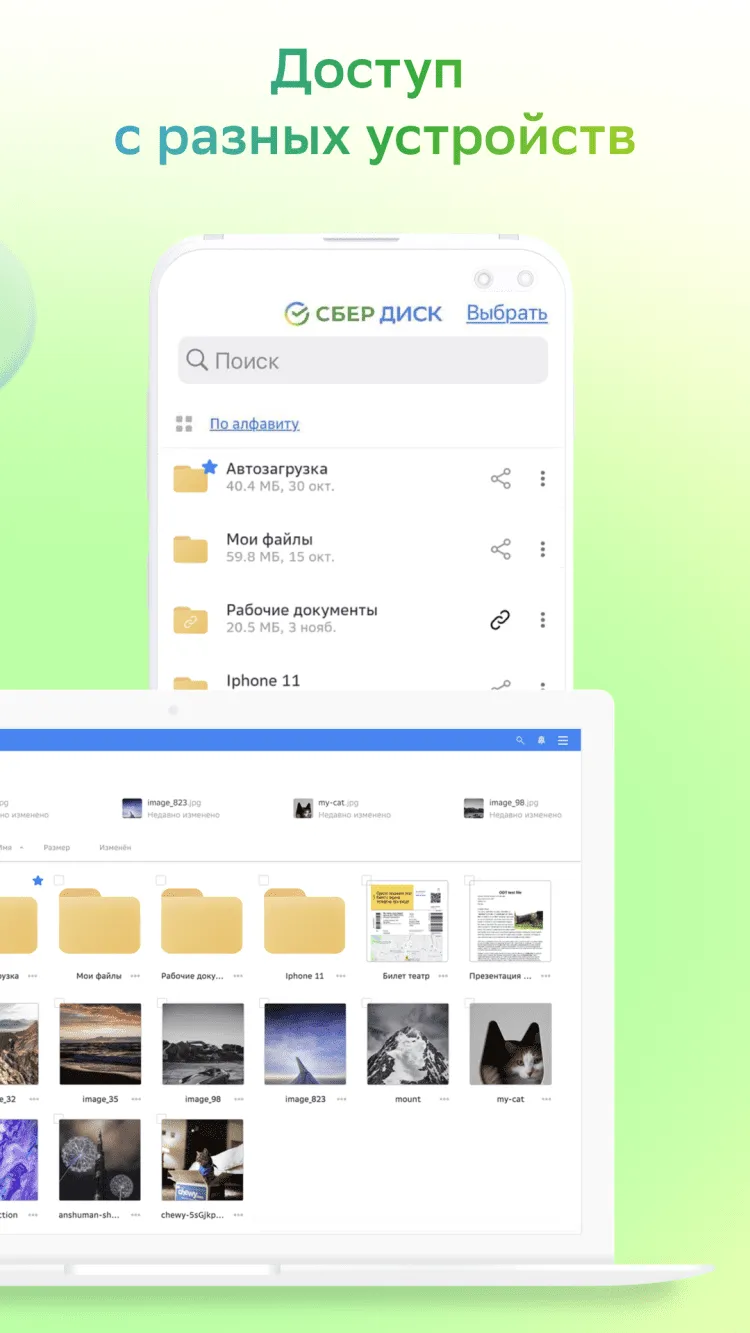750x1333 pixels.
Task: Open notifications bell in laptop blue bar
Action: [x=541, y=740]
